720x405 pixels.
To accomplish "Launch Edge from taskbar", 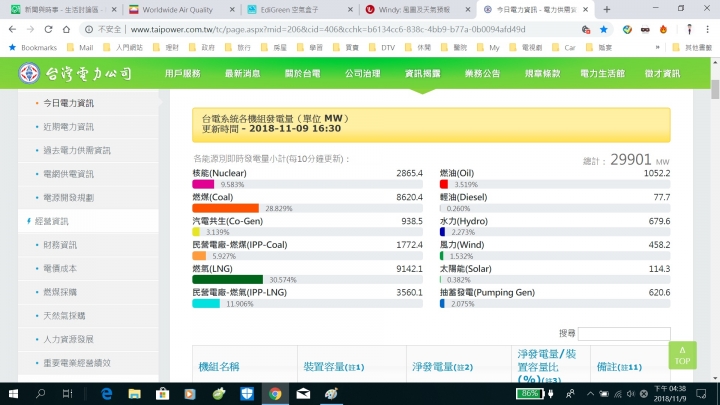I will pos(107,394).
